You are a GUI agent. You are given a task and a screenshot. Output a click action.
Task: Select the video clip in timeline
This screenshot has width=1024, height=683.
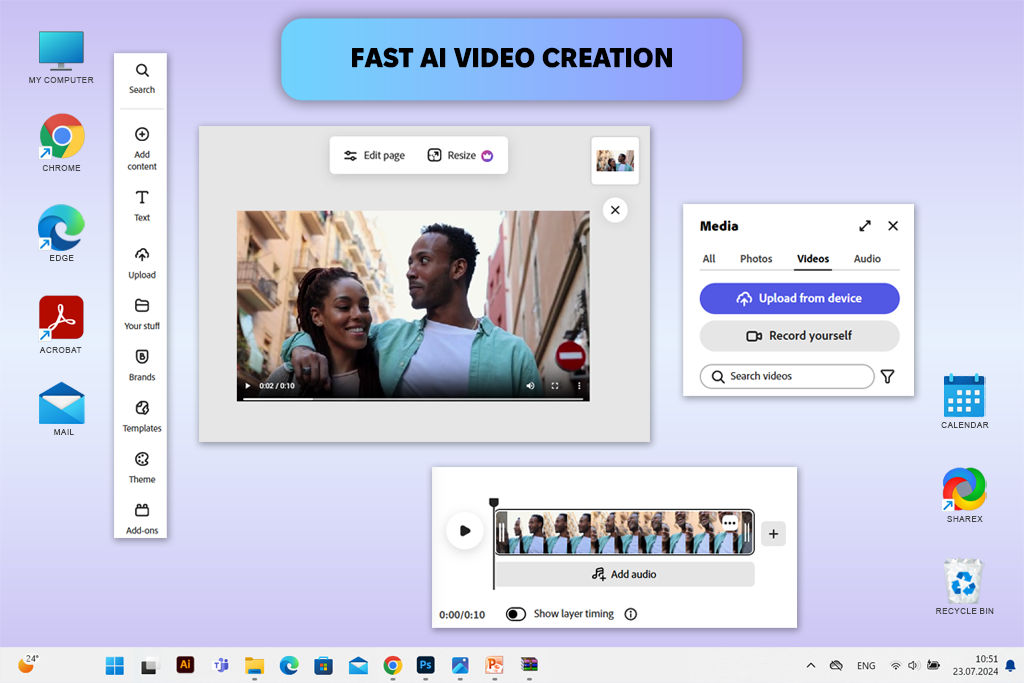(x=624, y=532)
